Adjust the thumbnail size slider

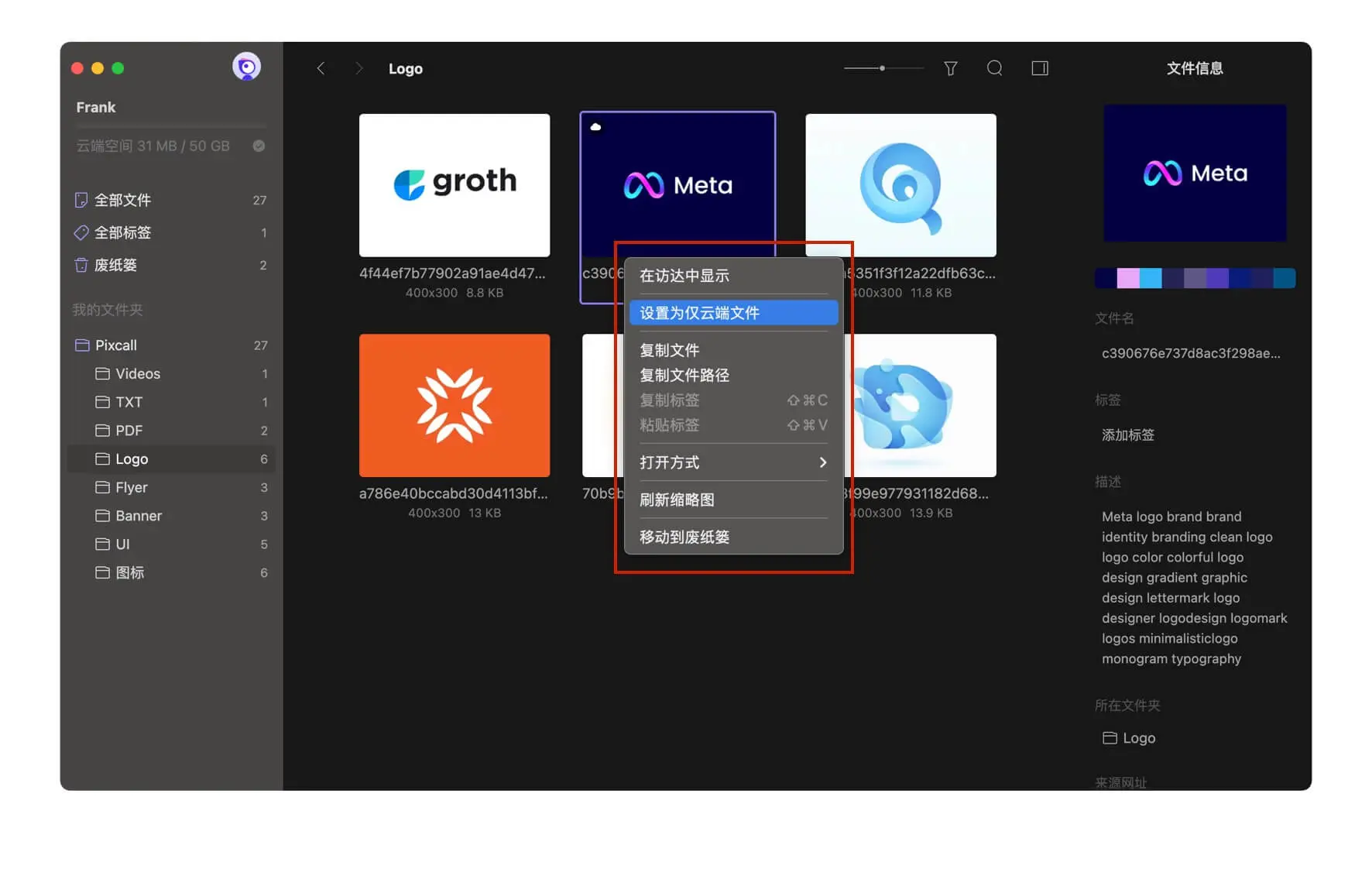point(883,68)
